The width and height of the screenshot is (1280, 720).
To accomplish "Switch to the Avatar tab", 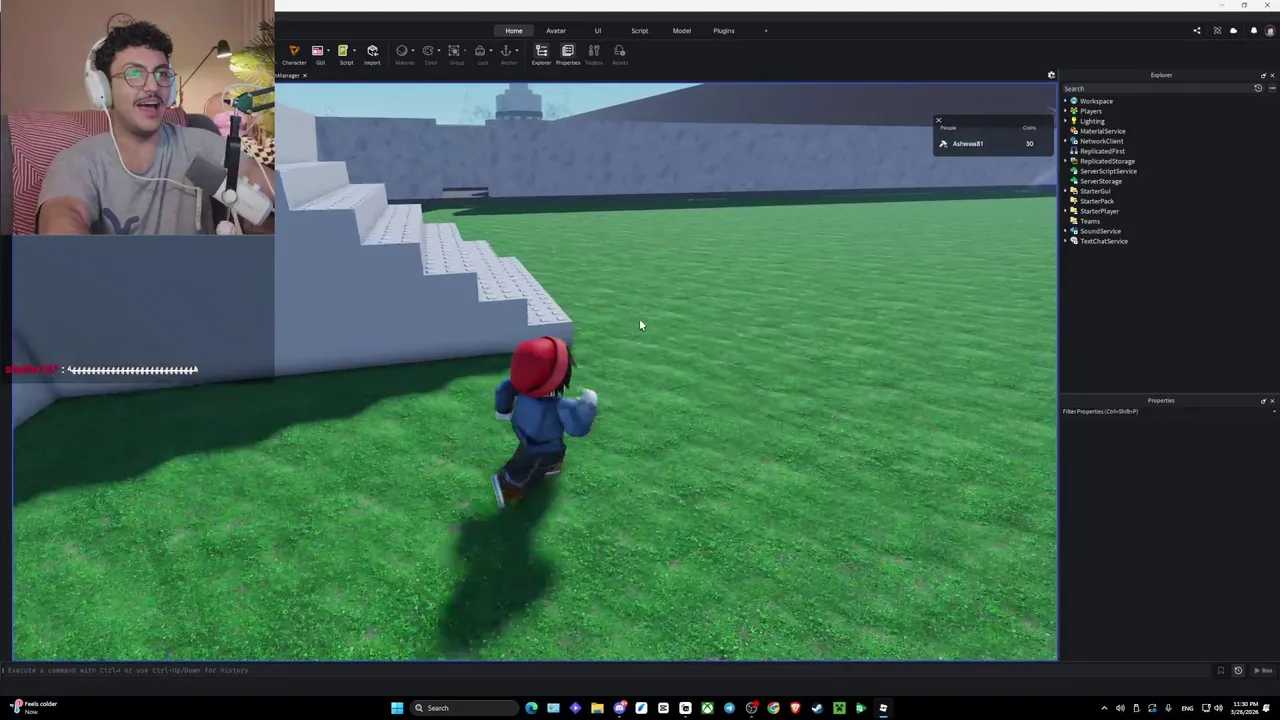I will [556, 31].
